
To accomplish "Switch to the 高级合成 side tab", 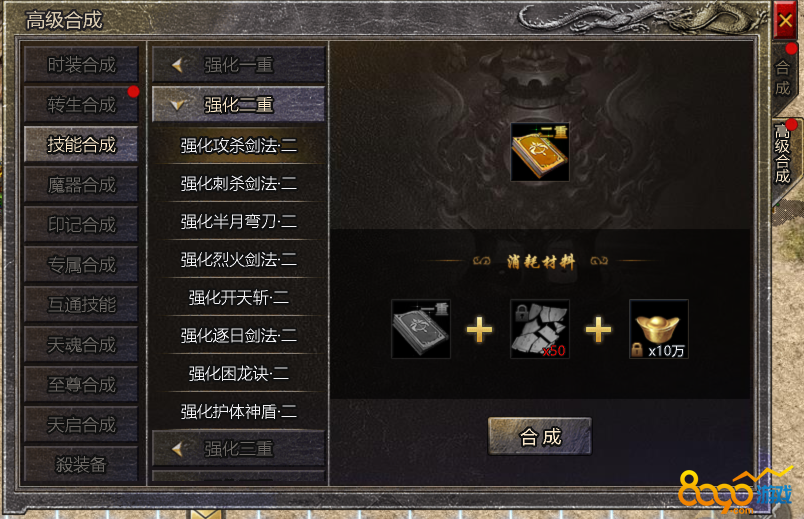I will (x=783, y=154).
